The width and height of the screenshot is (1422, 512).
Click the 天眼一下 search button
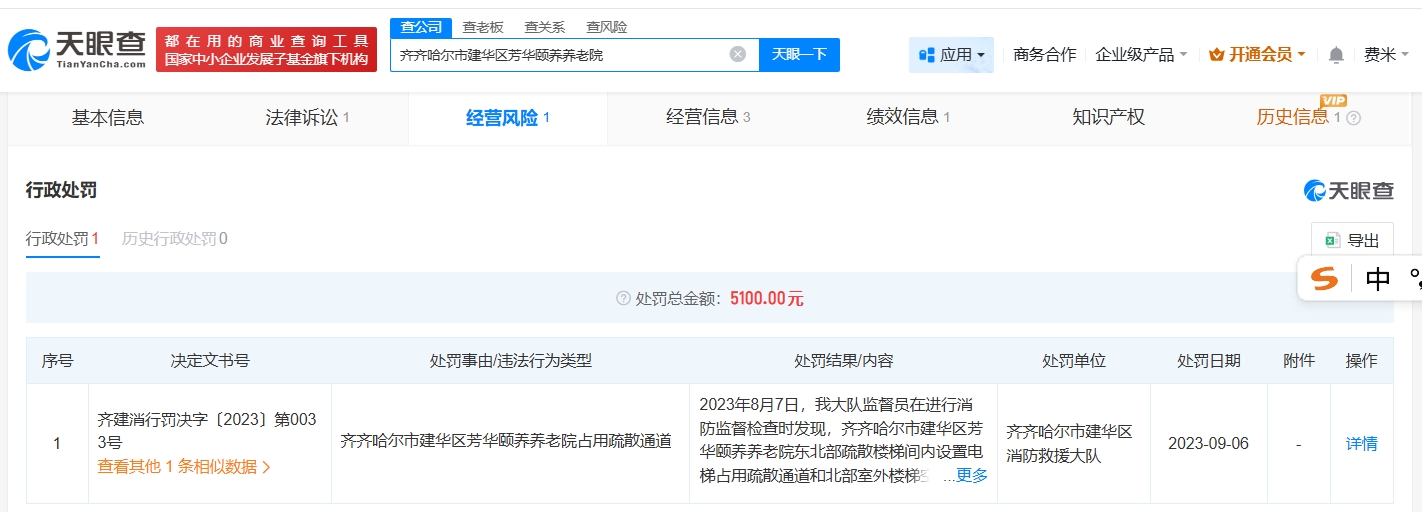click(799, 55)
